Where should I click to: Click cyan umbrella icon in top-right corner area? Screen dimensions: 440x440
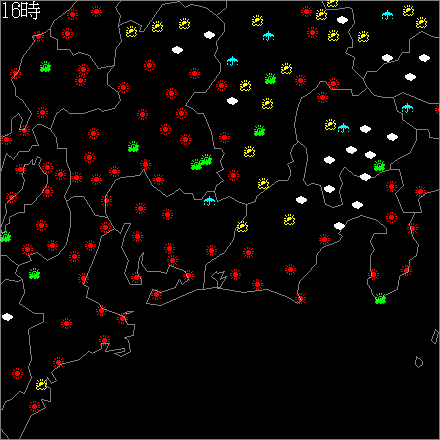[x=387, y=15]
